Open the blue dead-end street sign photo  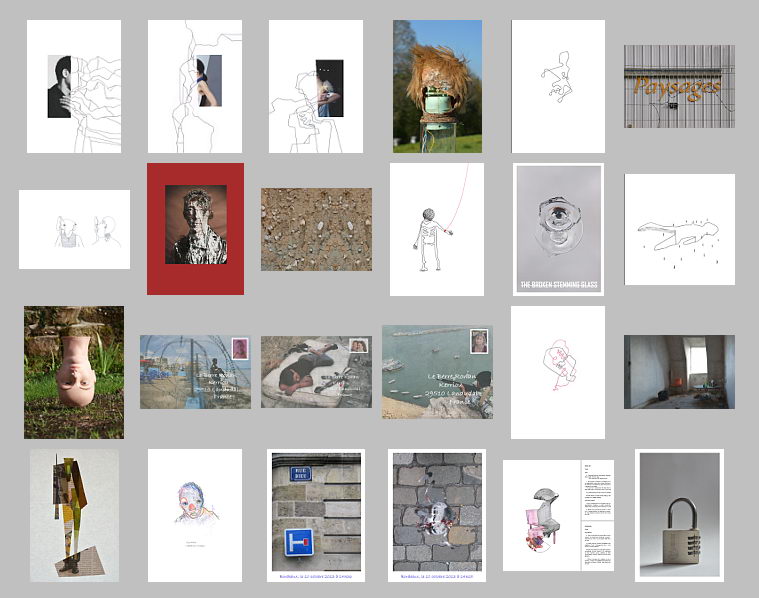point(316,515)
